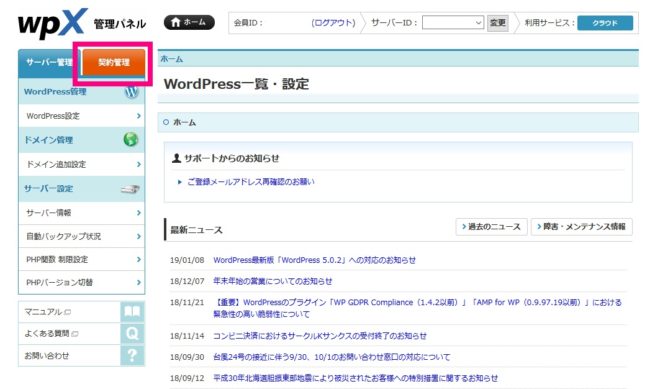Open WordPress設定 menu item

pyautogui.click(x=81, y=116)
